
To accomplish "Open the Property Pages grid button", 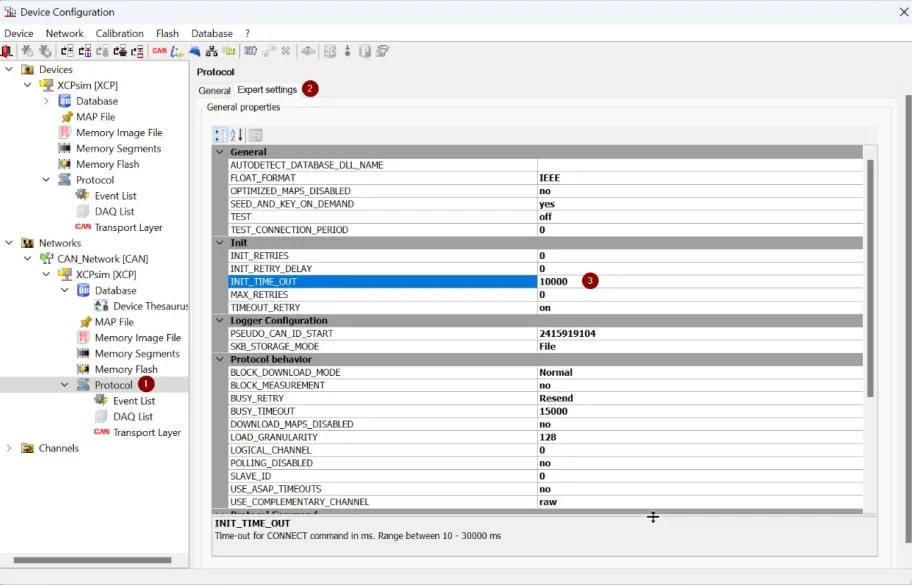I will (255, 135).
